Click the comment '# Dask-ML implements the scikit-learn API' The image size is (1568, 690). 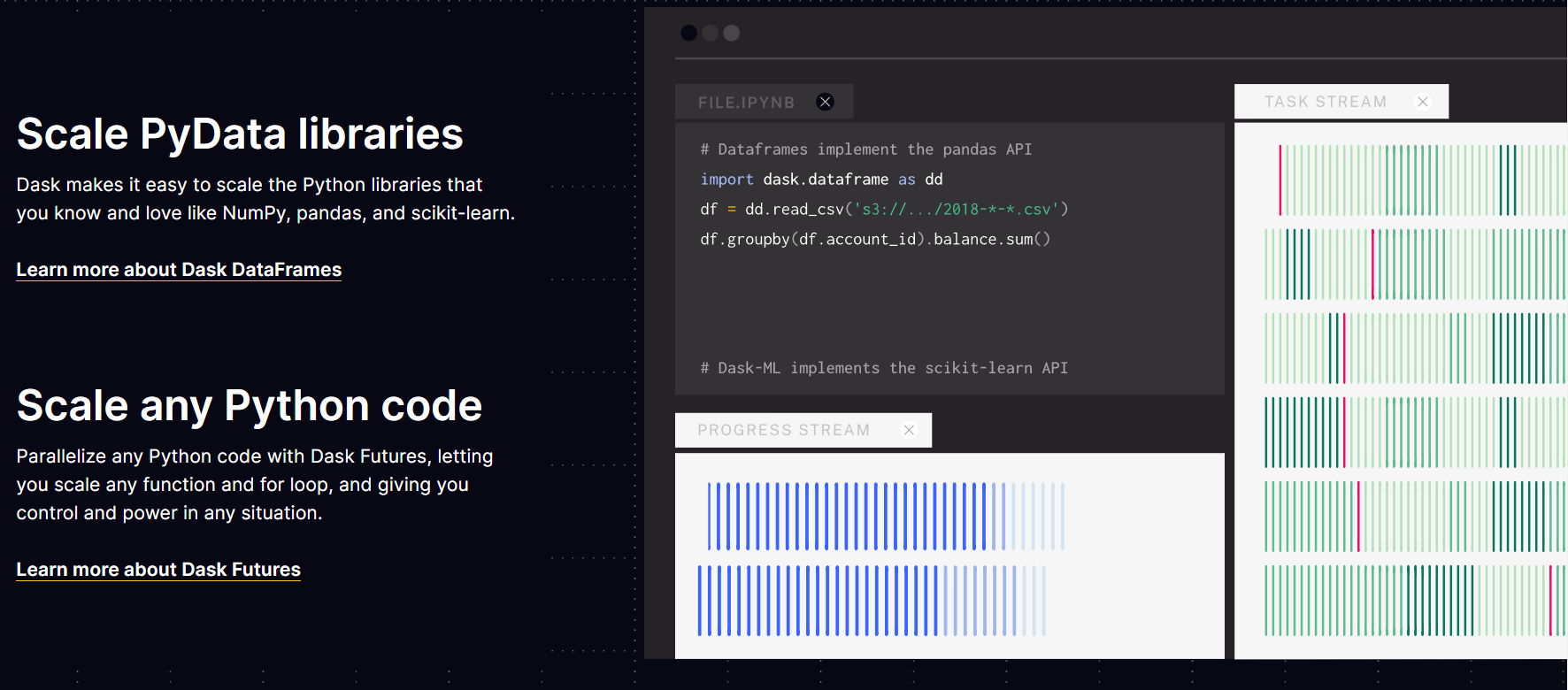pos(884,368)
